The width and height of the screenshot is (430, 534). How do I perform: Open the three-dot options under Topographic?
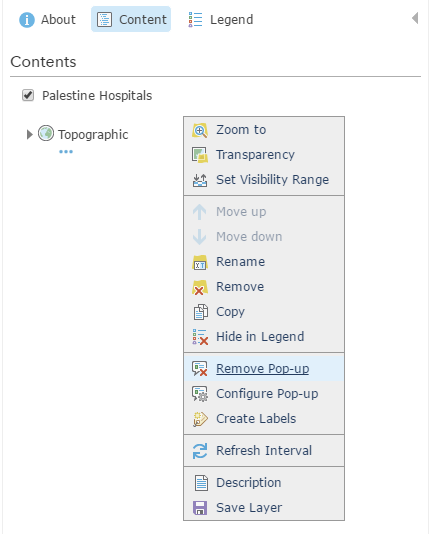(66, 152)
